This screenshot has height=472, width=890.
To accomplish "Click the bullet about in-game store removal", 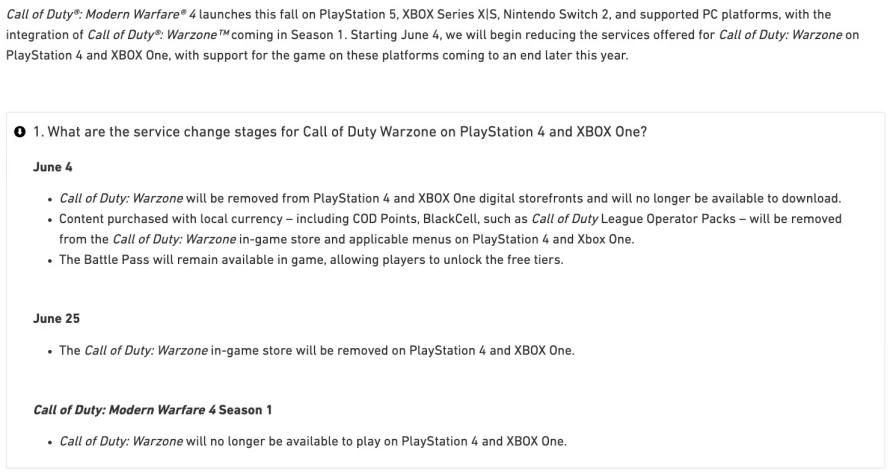I will pyautogui.click(x=317, y=351).
